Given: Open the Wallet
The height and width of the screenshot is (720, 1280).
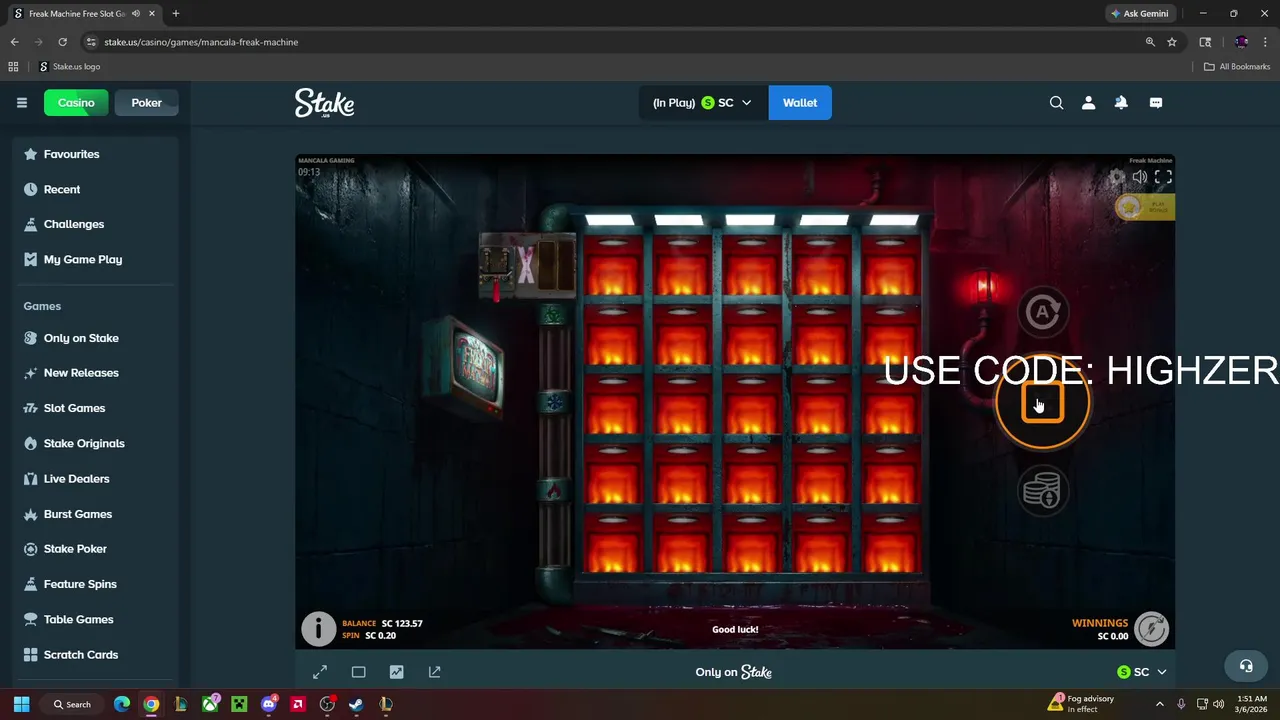Looking at the screenshot, I should pos(800,102).
